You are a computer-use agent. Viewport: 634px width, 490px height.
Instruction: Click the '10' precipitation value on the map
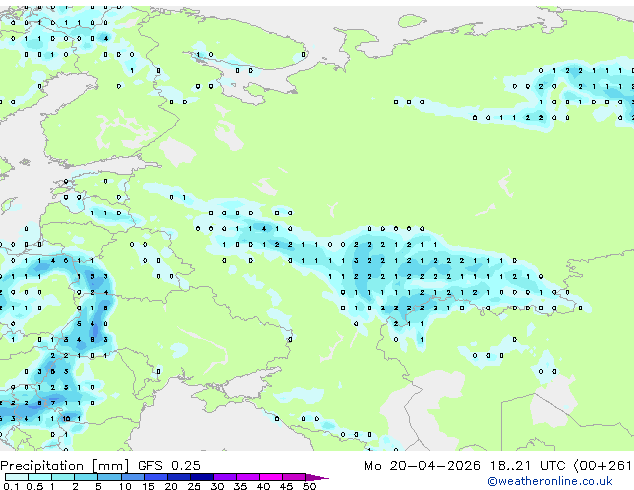(66, 418)
